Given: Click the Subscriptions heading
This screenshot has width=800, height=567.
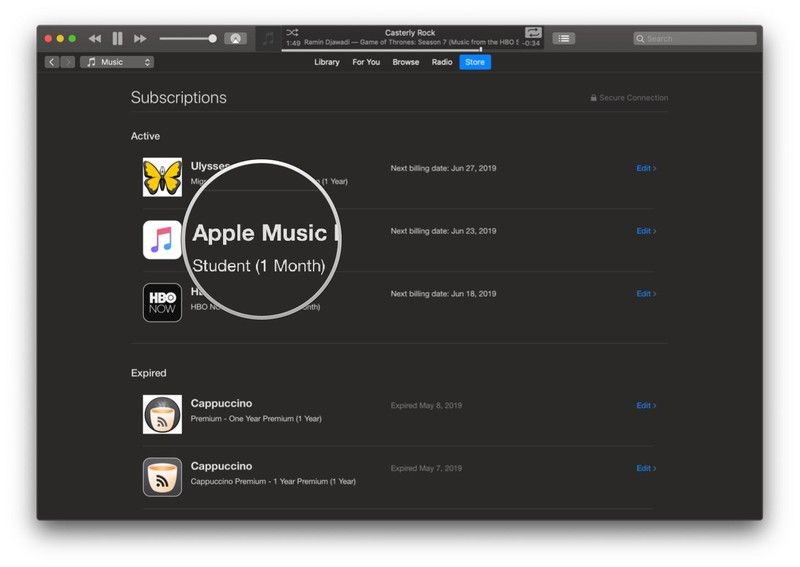Looking at the screenshot, I should (x=179, y=97).
